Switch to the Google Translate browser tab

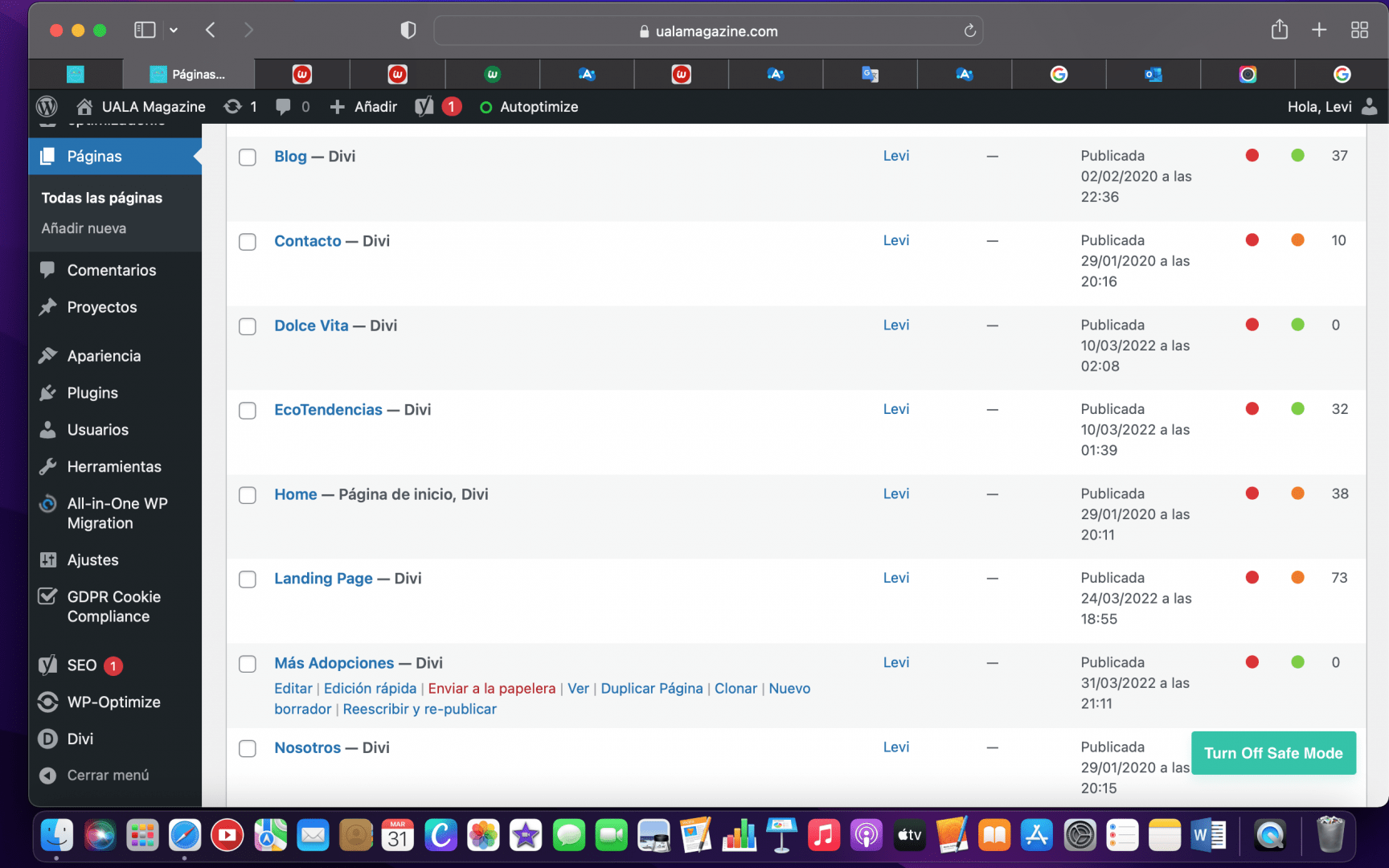tap(870, 74)
